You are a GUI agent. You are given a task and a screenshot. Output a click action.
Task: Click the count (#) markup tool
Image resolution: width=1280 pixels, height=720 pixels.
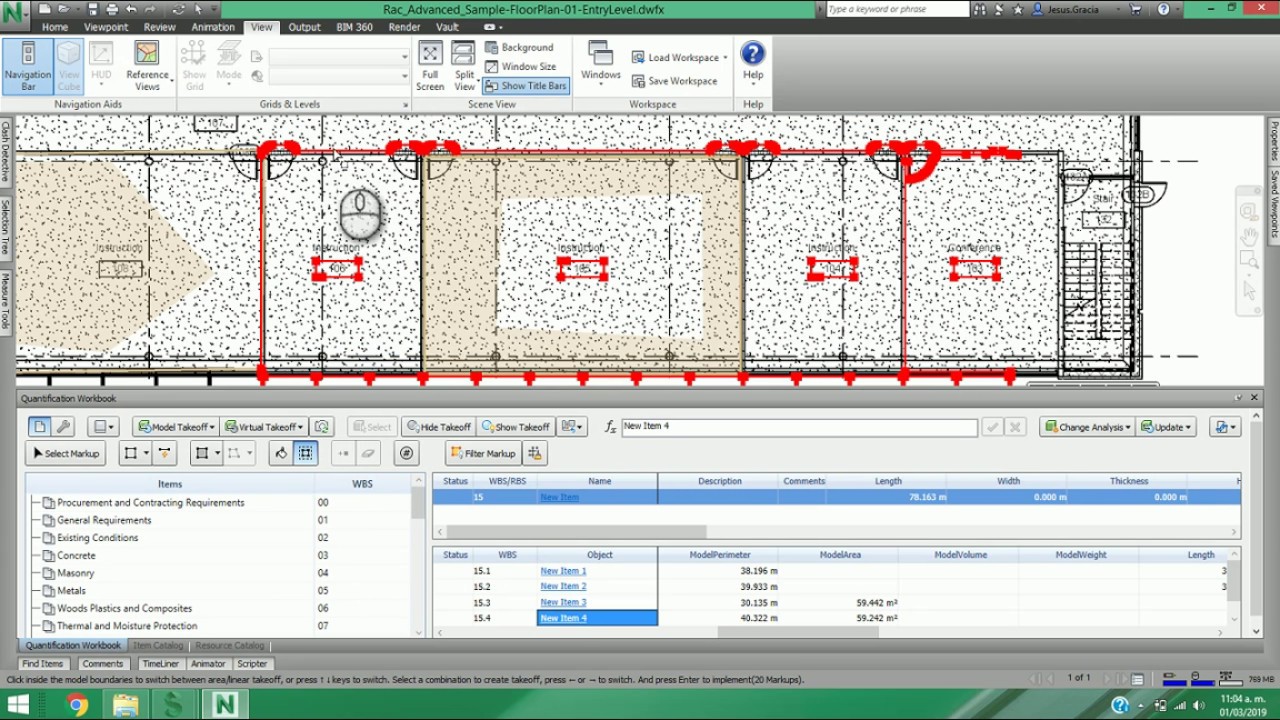tap(406, 453)
